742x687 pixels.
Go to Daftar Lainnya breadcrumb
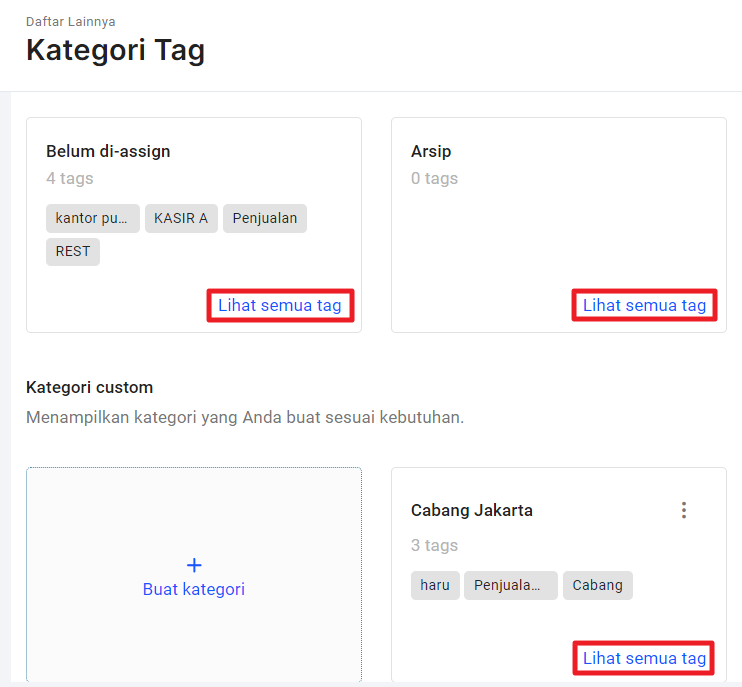pyautogui.click(x=71, y=22)
